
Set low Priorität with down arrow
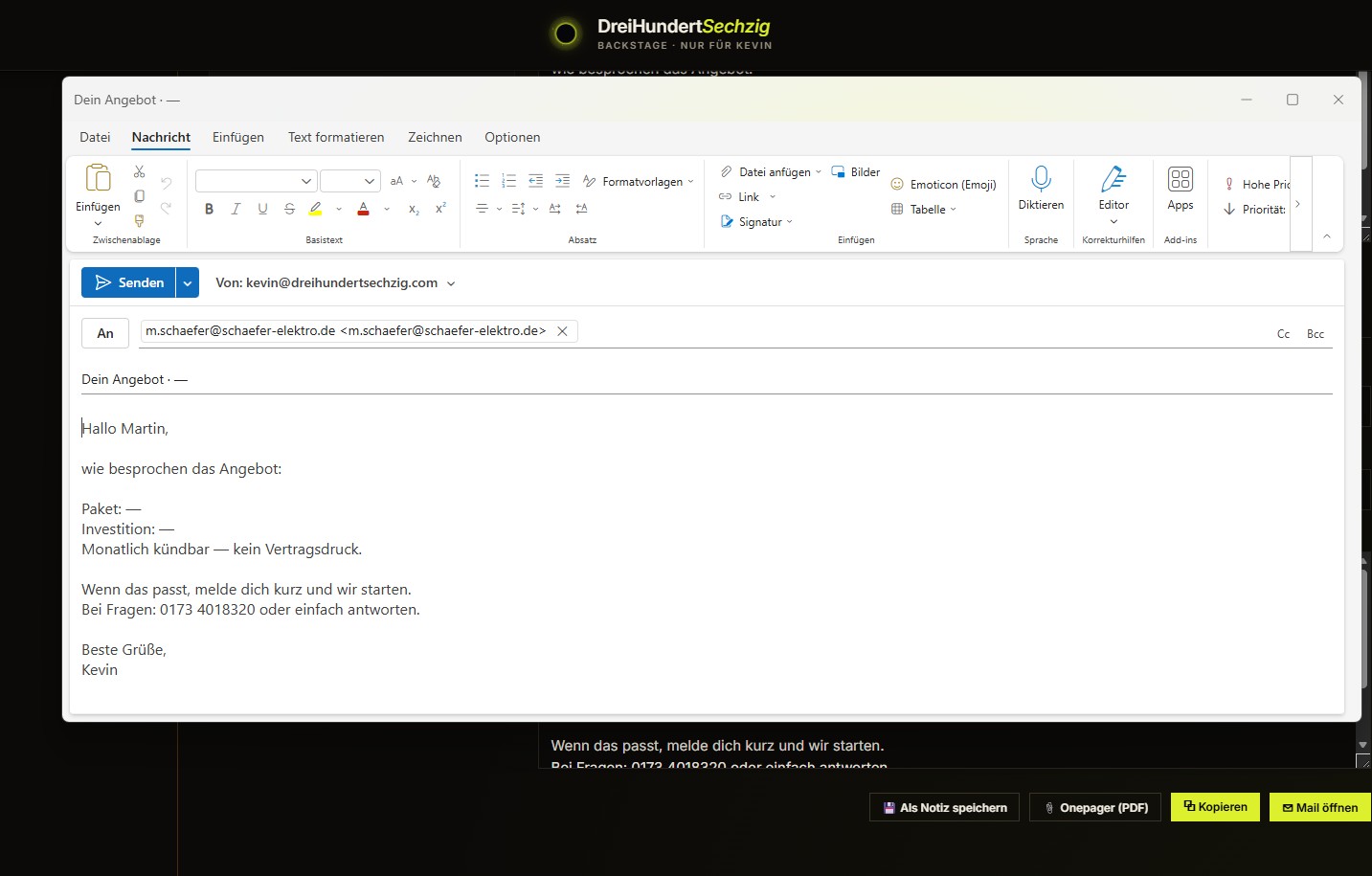pos(1254,210)
